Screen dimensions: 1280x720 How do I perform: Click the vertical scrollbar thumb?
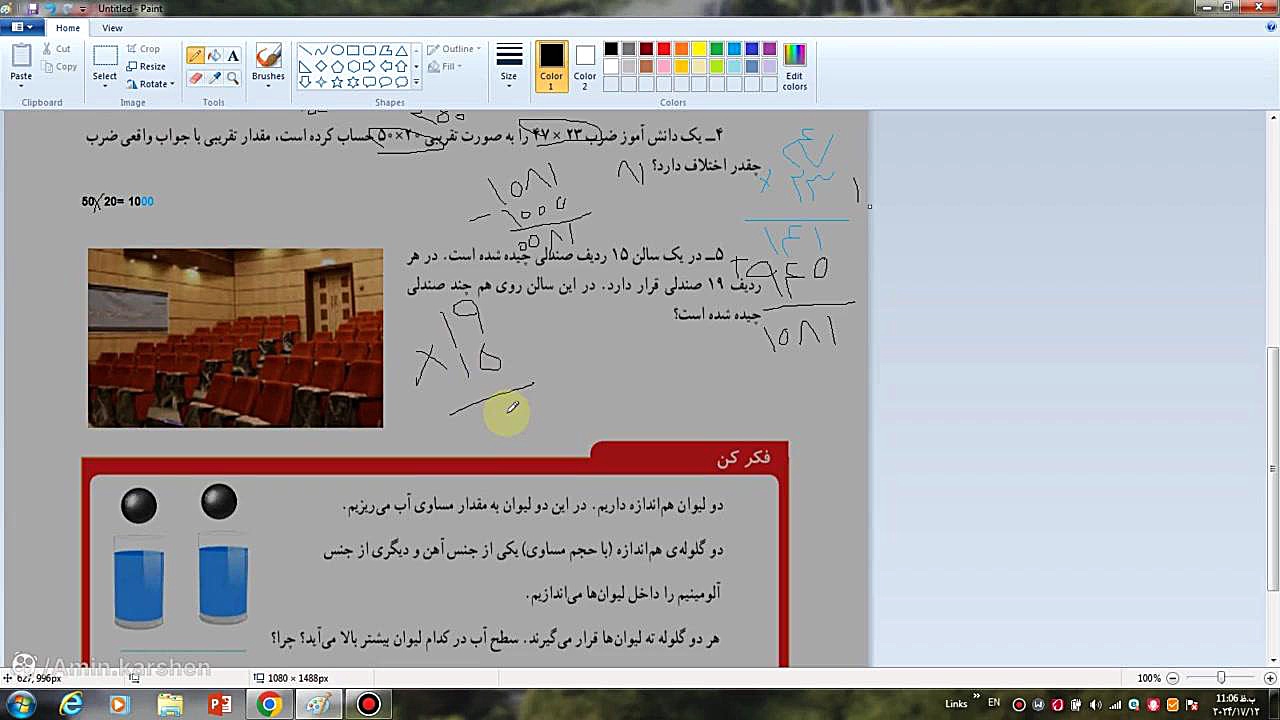(1273, 469)
